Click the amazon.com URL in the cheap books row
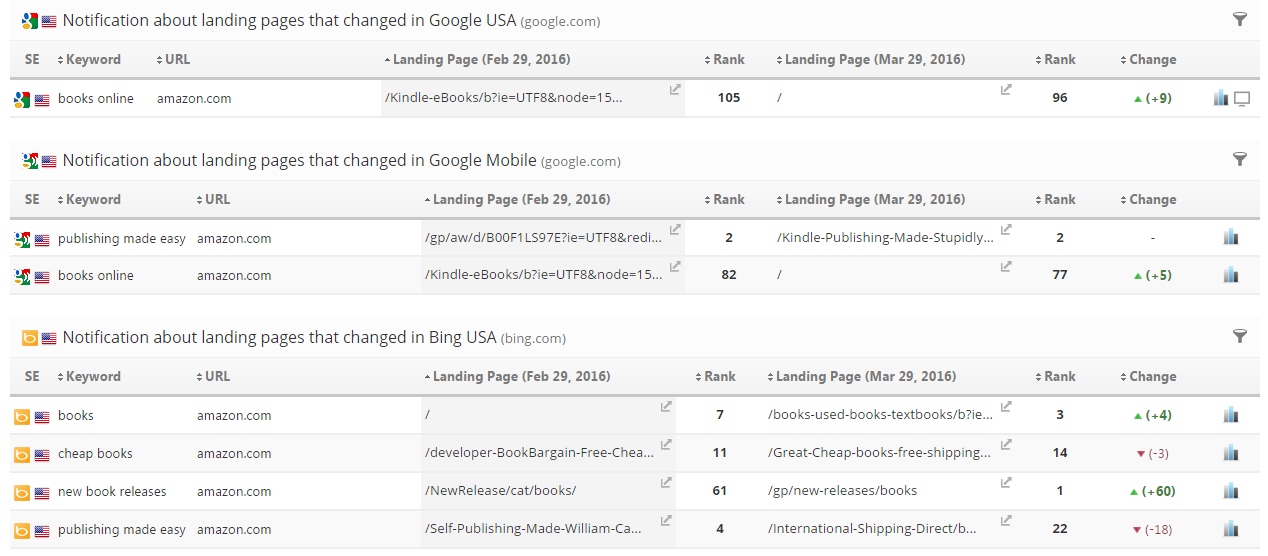1268x556 pixels. tap(234, 453)
